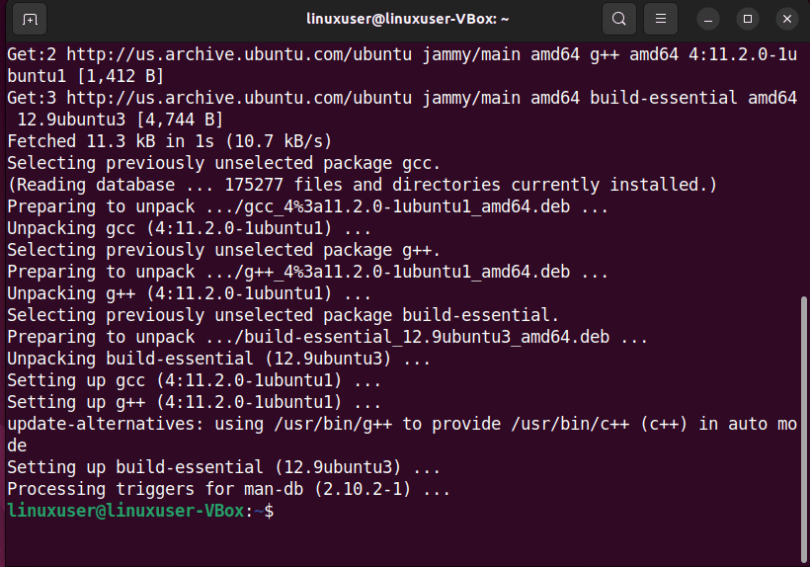
Task: Minimize the terminal window
Action: click(x=708, y=20)
